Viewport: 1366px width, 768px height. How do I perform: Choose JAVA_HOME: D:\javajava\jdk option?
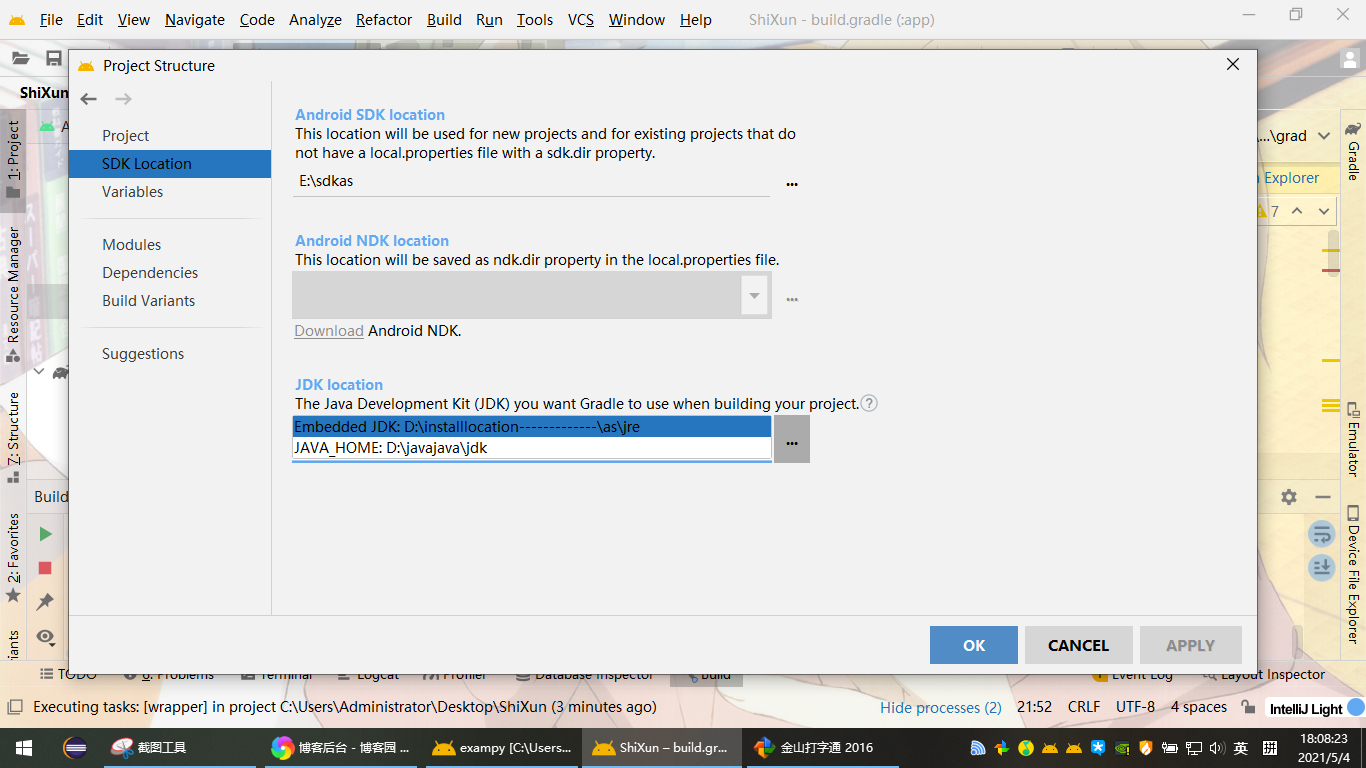[x=532, y=448]
